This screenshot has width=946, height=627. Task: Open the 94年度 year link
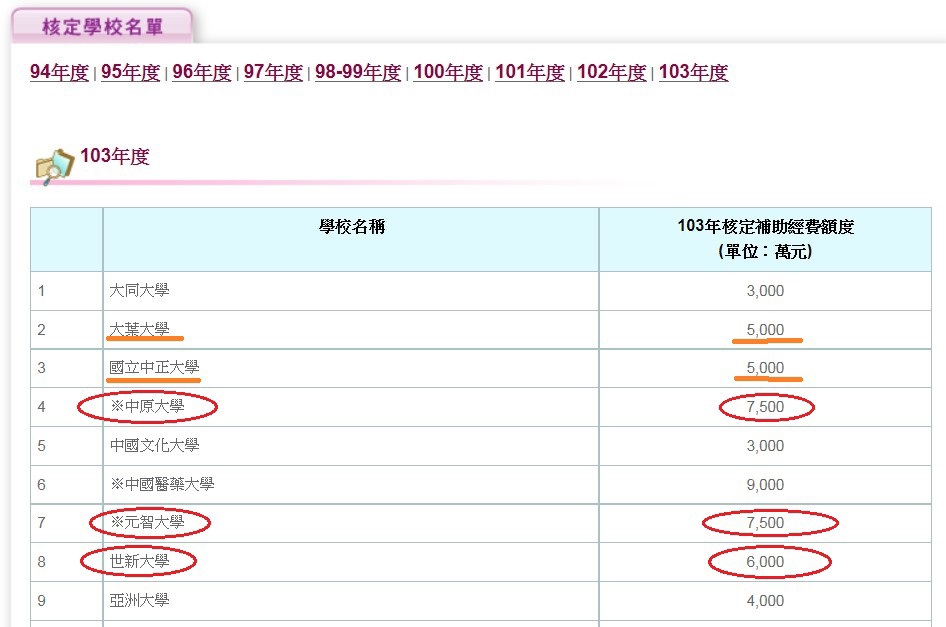59,72
